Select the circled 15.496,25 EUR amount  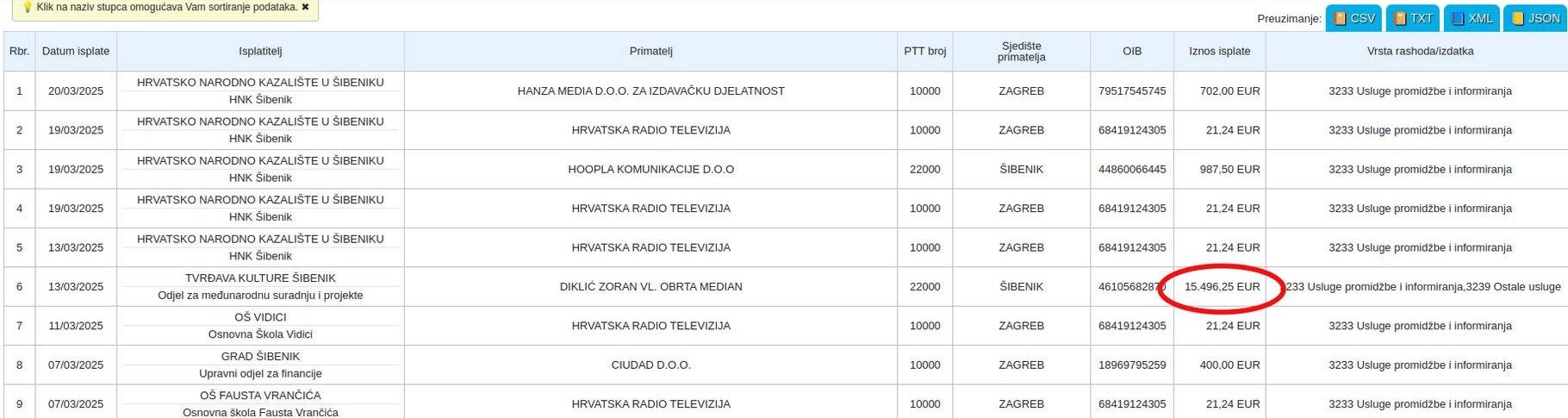[1222, 287]
